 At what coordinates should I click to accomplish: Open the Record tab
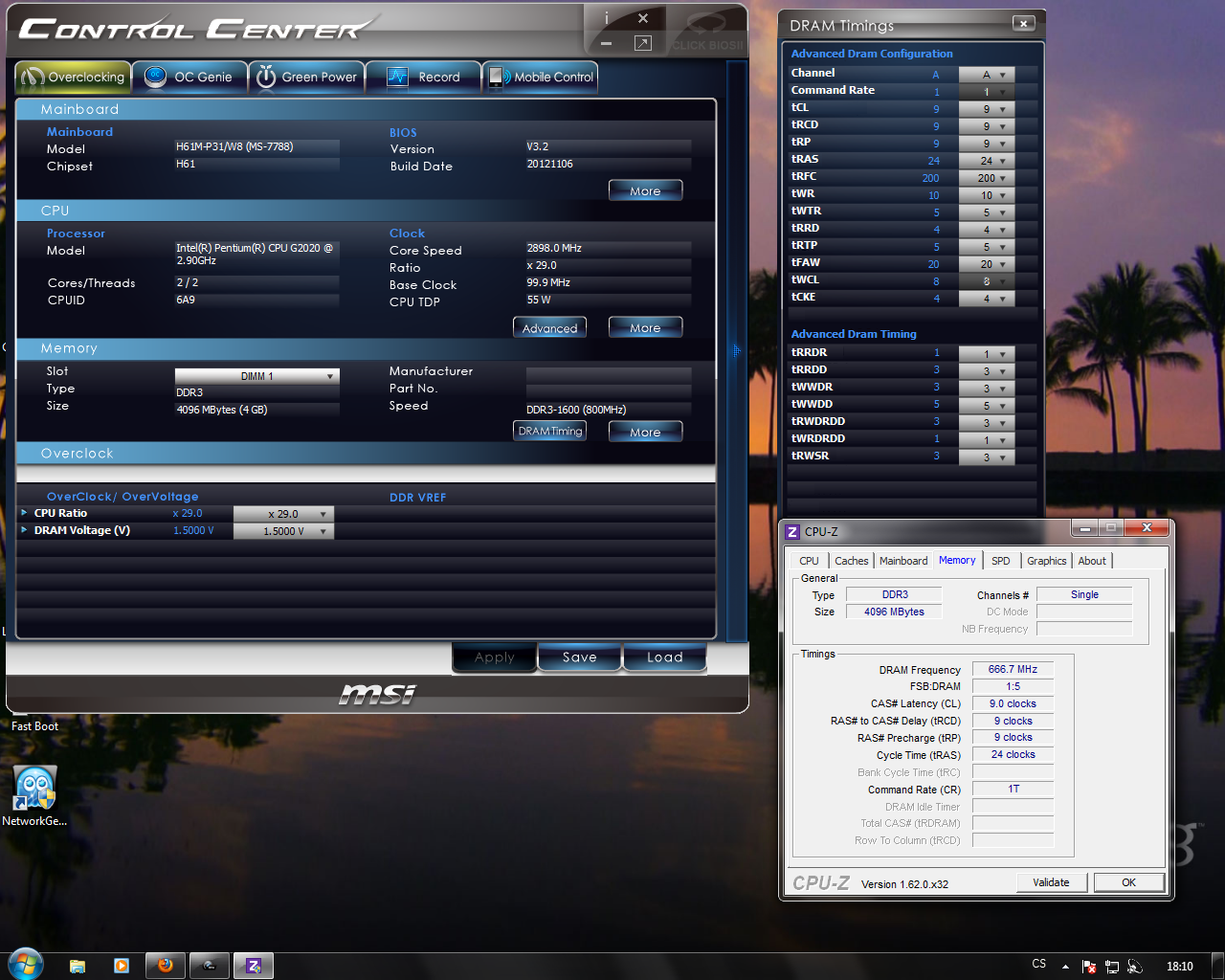pyautogui.click(x=424, y=77)
